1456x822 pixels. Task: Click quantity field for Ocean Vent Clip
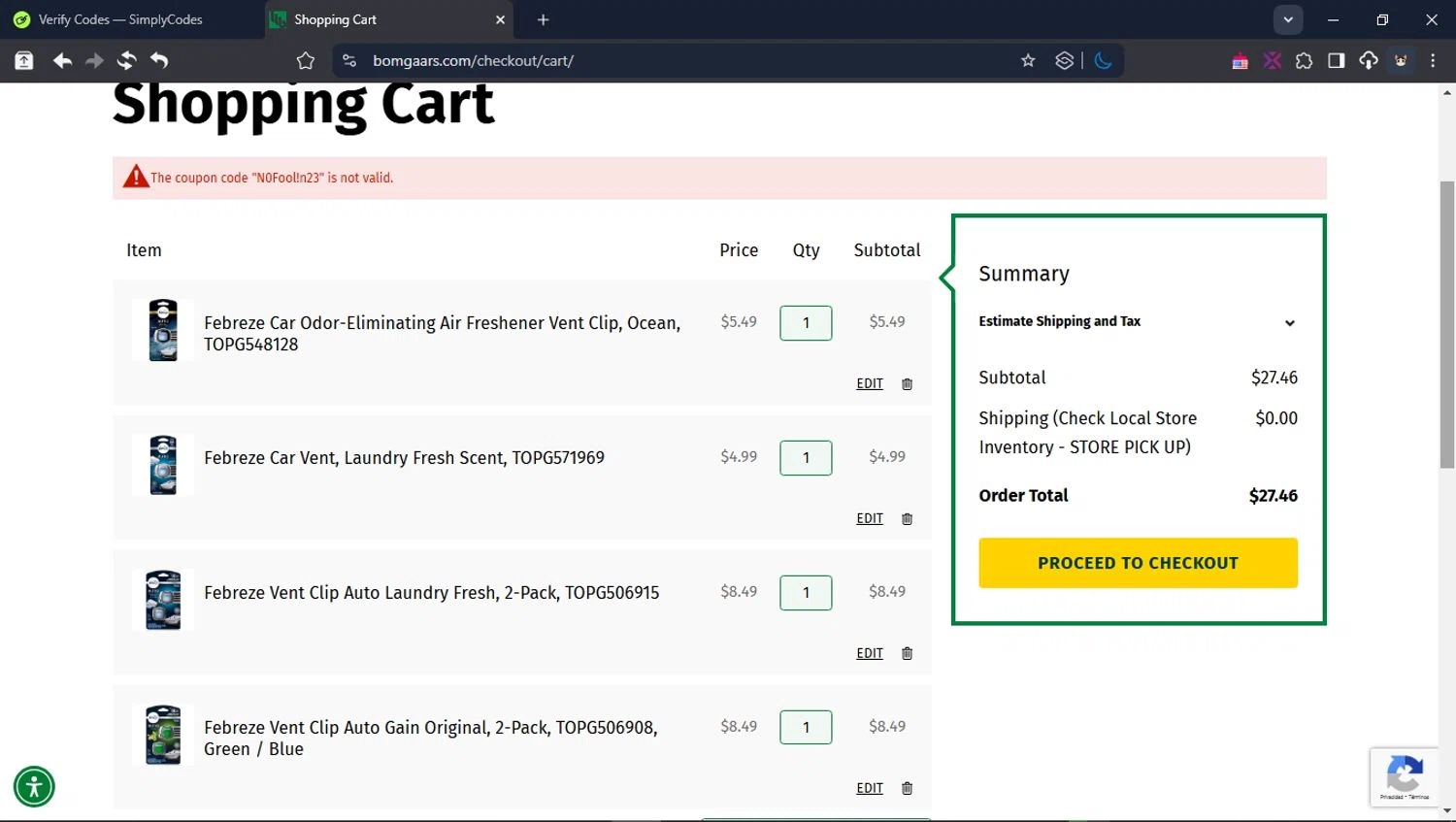806,323
